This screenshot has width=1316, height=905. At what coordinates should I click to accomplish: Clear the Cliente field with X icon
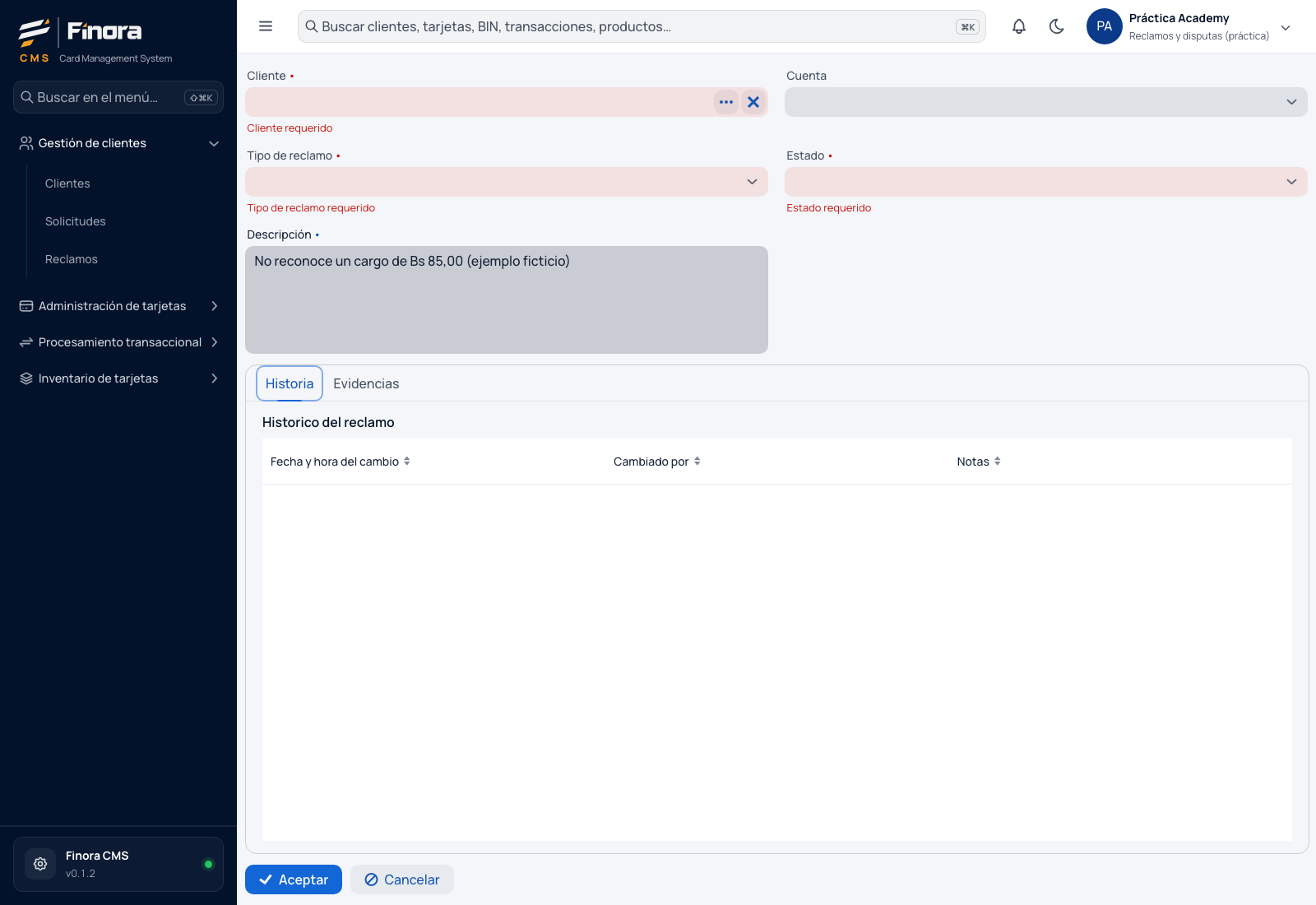point(753,102)
